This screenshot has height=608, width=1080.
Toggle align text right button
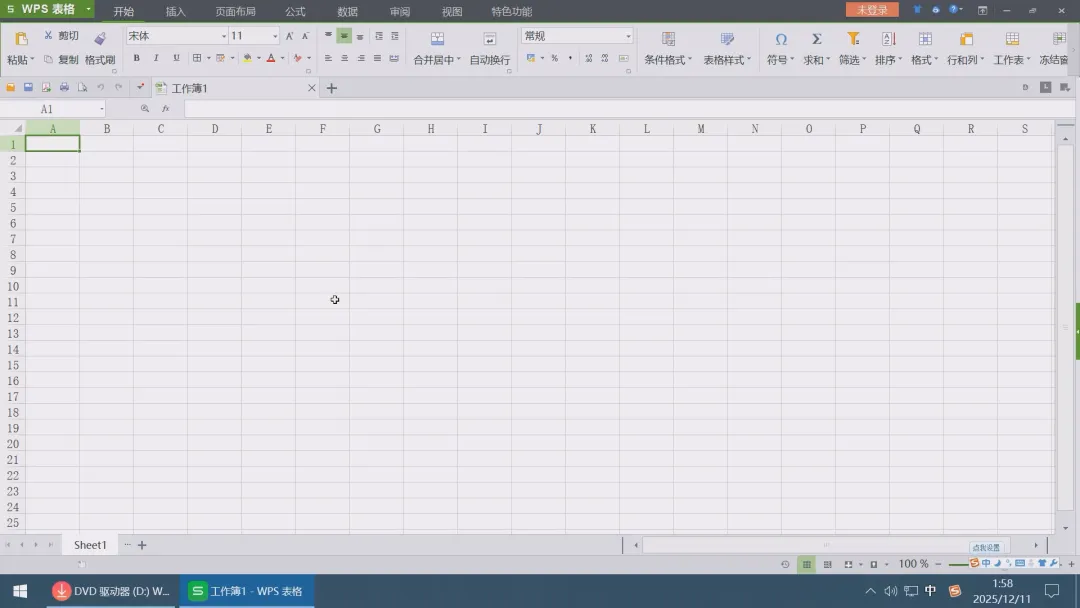pos(361,59)
